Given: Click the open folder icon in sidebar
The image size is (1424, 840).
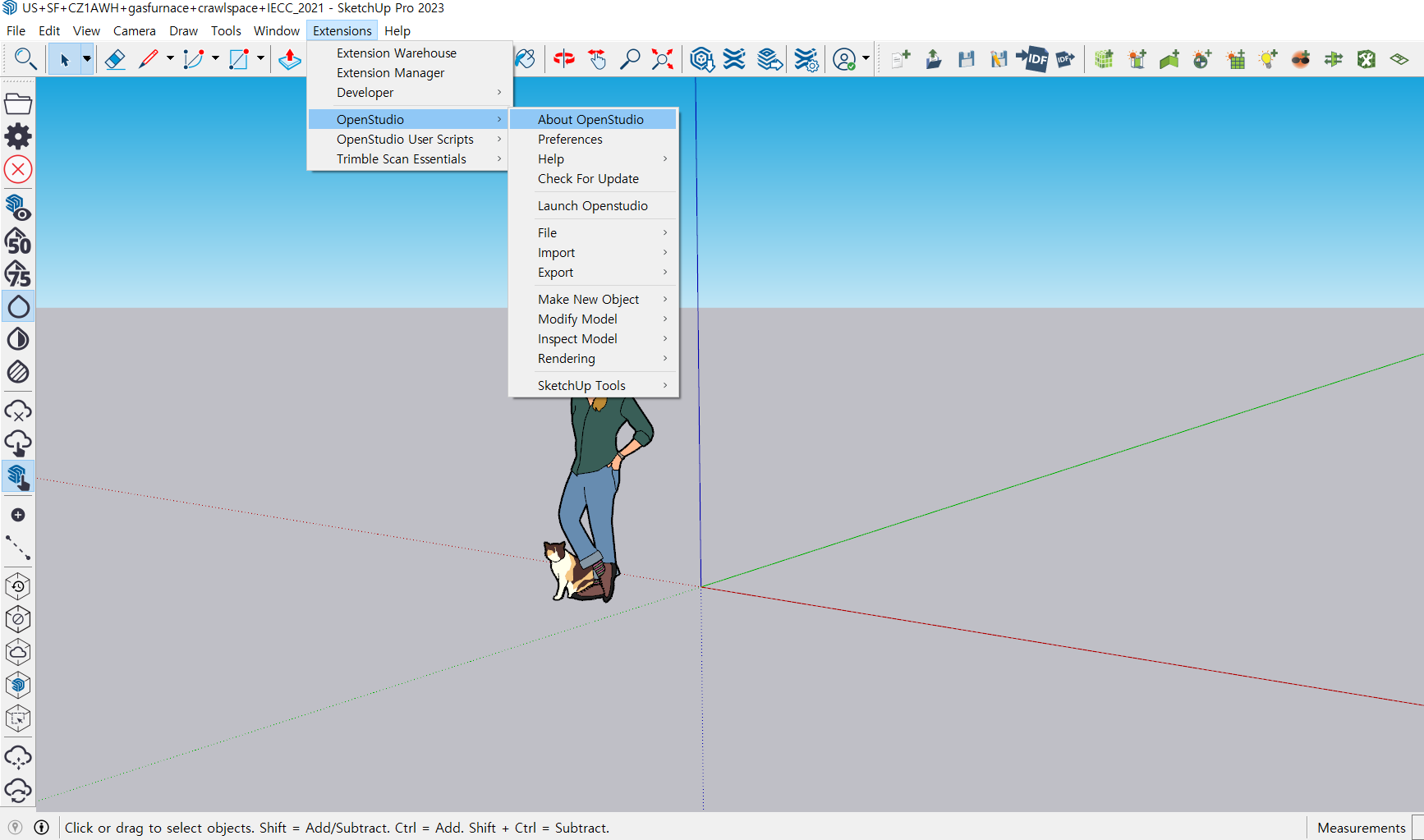Looking at the screenshot, I should click(18, 103).
